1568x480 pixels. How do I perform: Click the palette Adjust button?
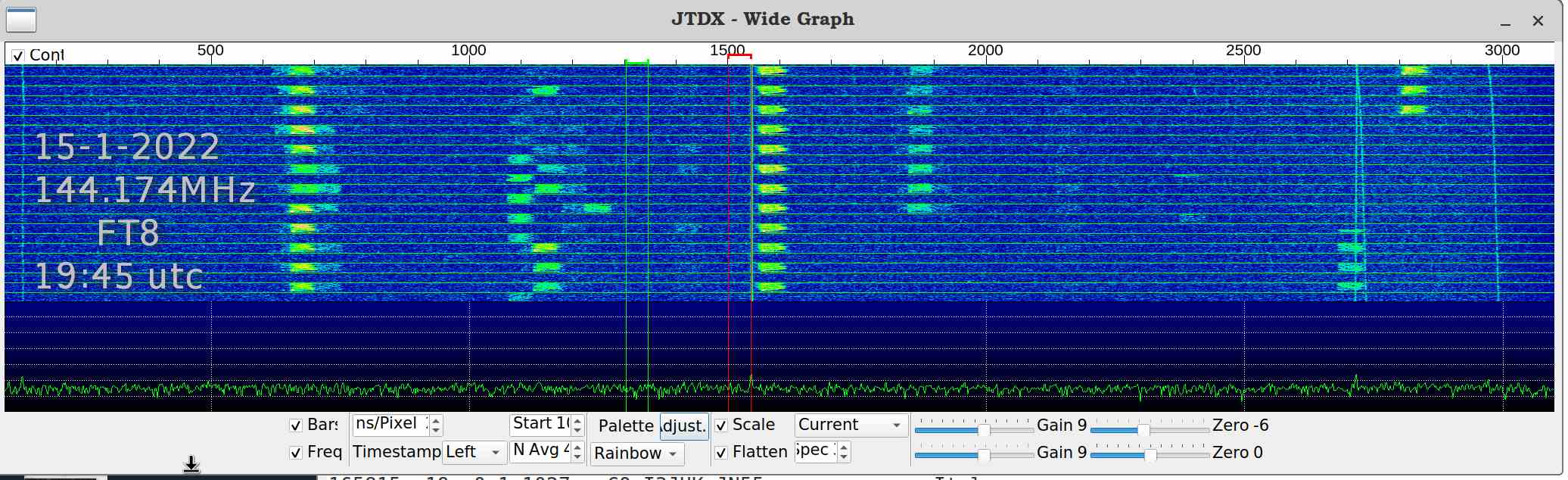(684, 426)
